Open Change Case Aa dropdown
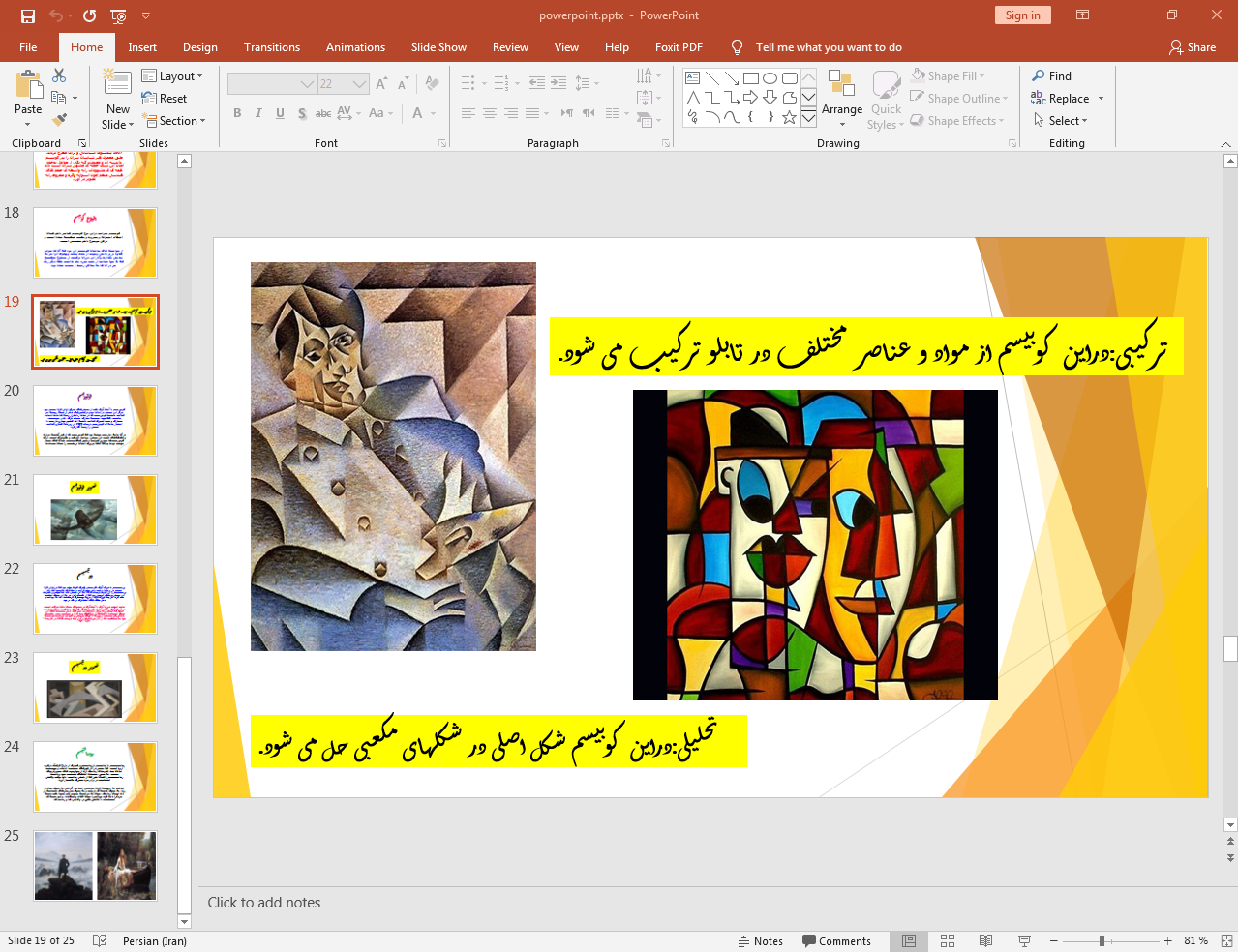The image size is (1238, 952). [380, 113]
